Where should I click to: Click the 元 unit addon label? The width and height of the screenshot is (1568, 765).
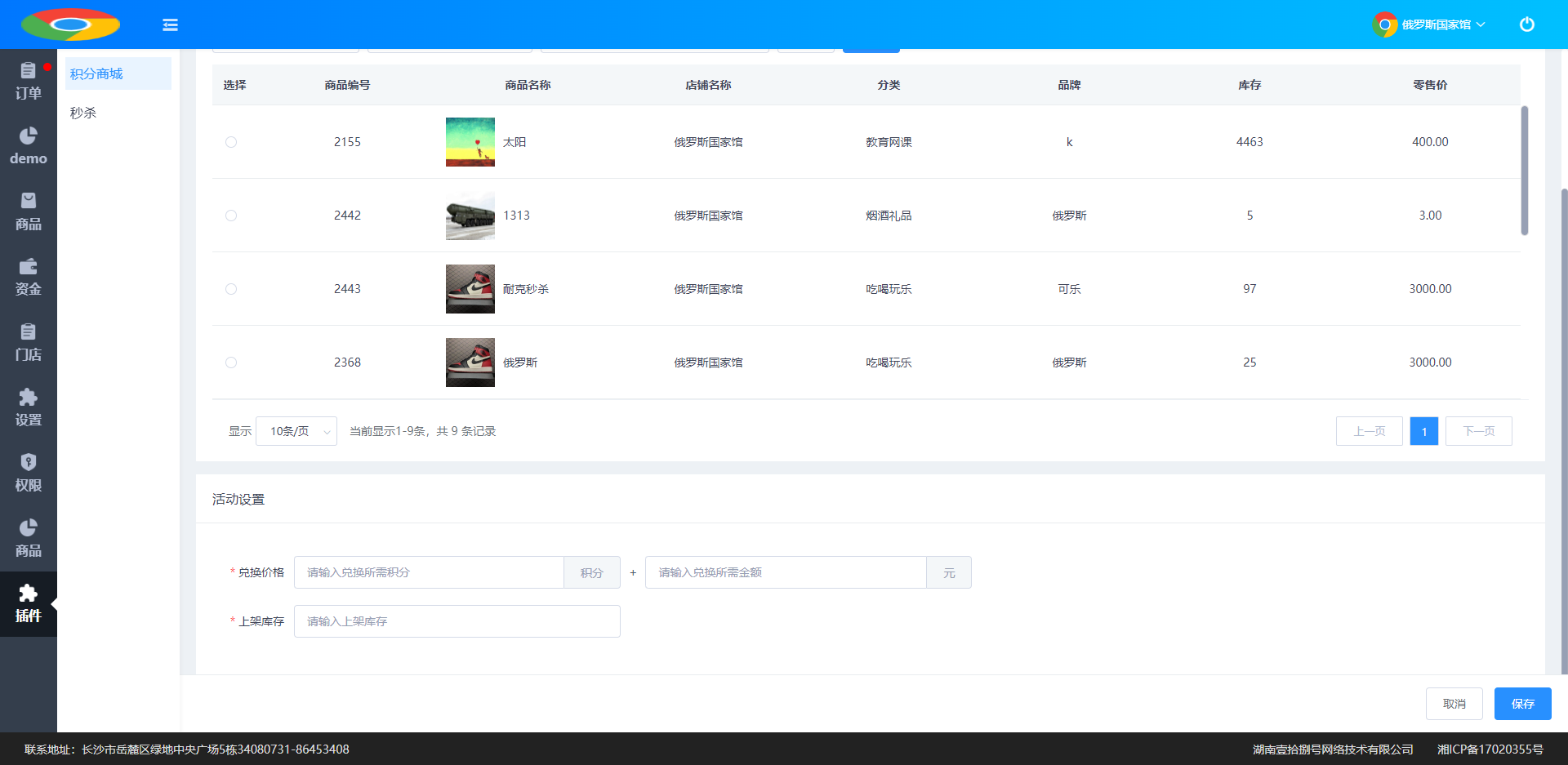click(949, 572)
